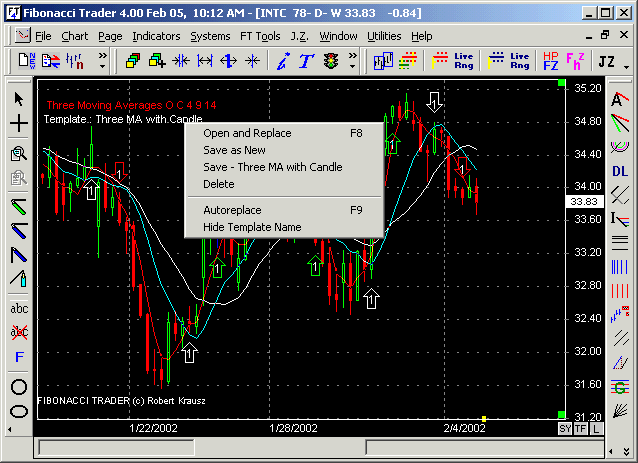Select the angle A tool at top right
Viewport: 638px width, 463px height.
tap(620, 99)
